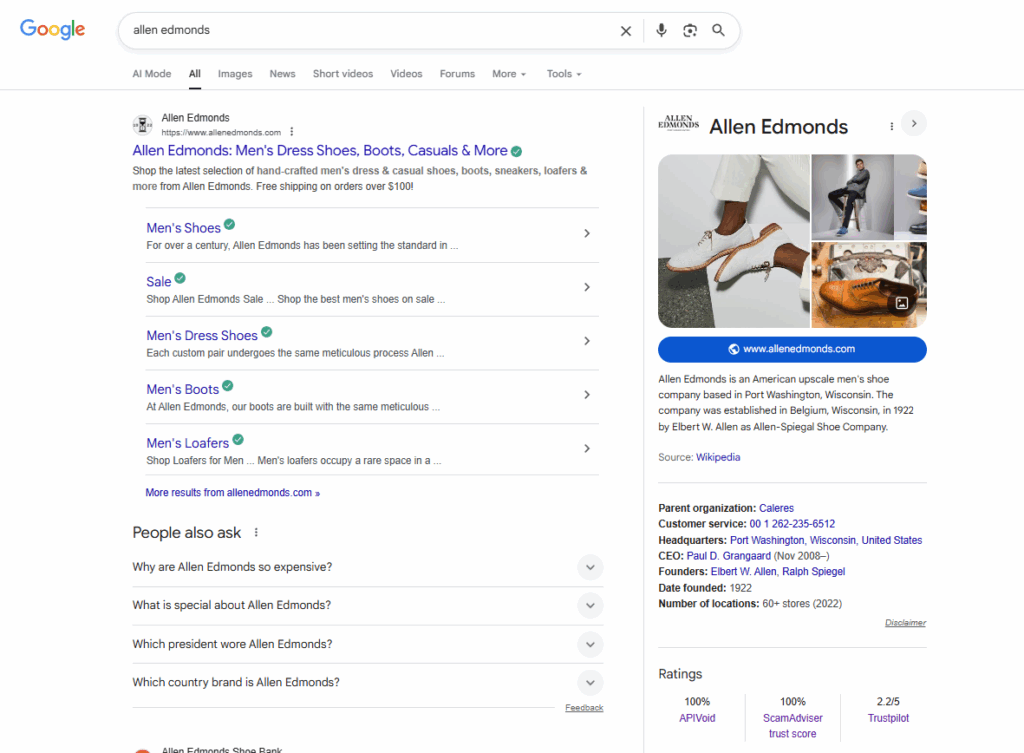Select the AI Mode tab
The image size is (1024, 753).
[x=151, y=73]
